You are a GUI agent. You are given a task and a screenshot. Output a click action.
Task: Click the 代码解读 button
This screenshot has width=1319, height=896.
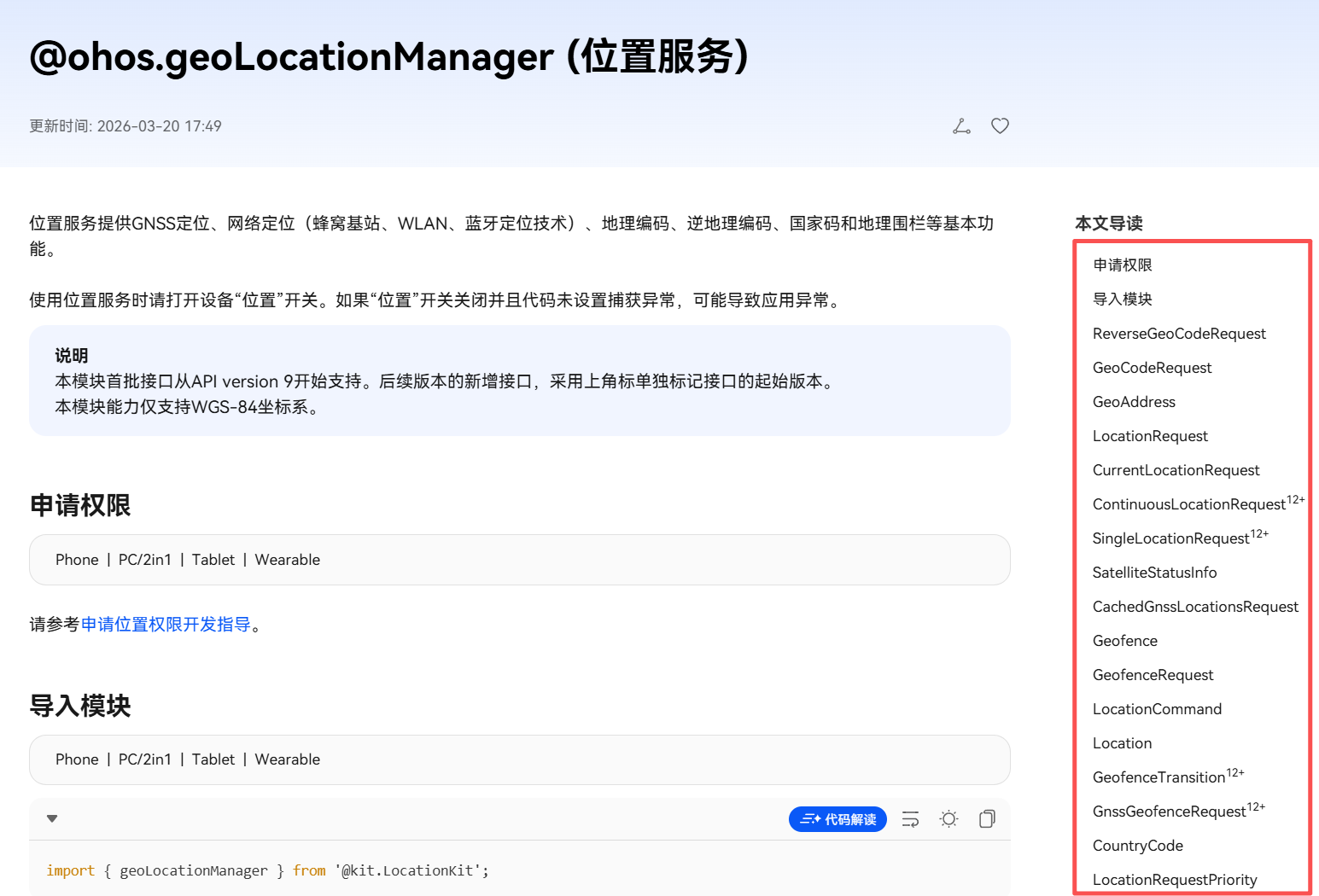click(x=838, y=819)
